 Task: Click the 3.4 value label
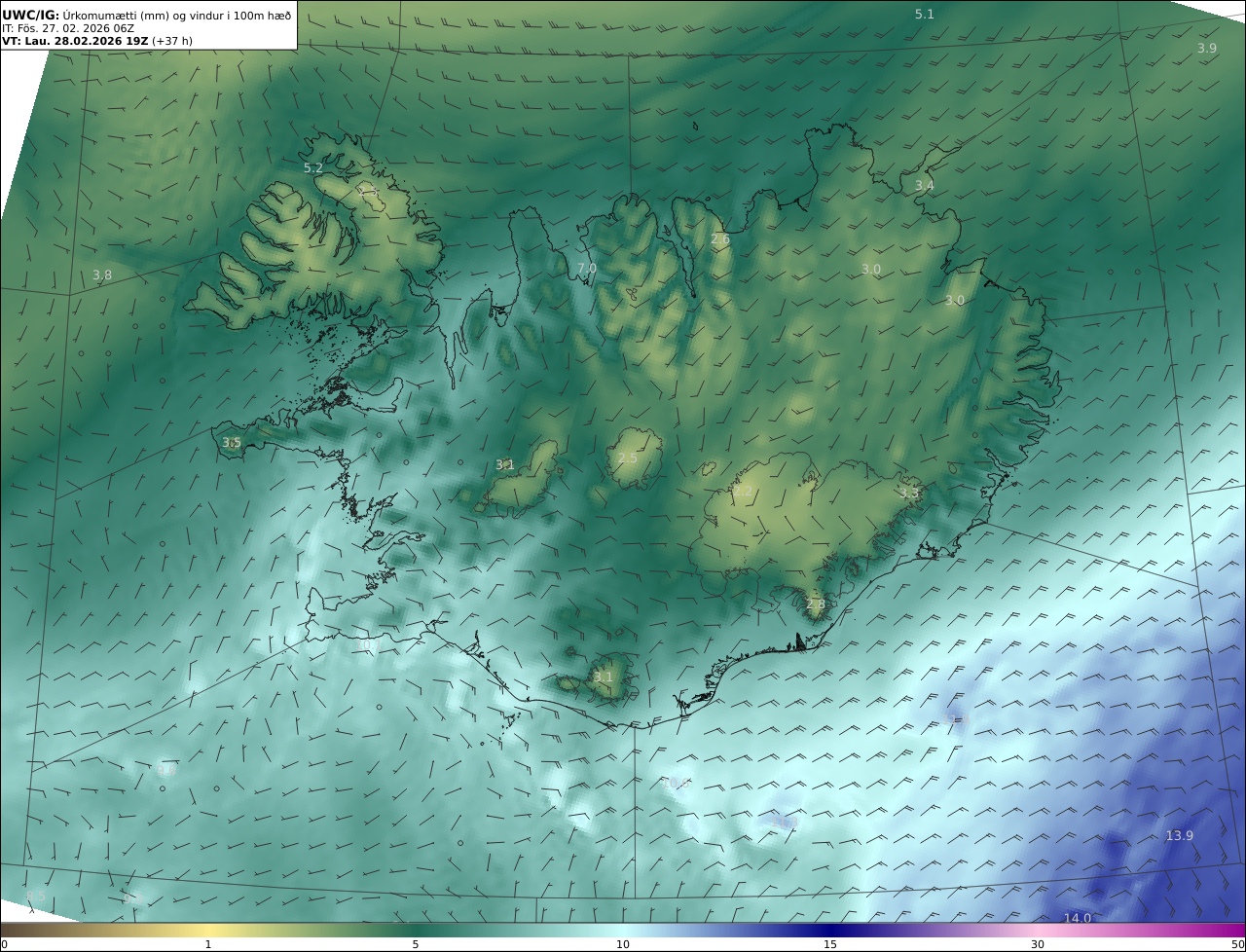point(925,186)
